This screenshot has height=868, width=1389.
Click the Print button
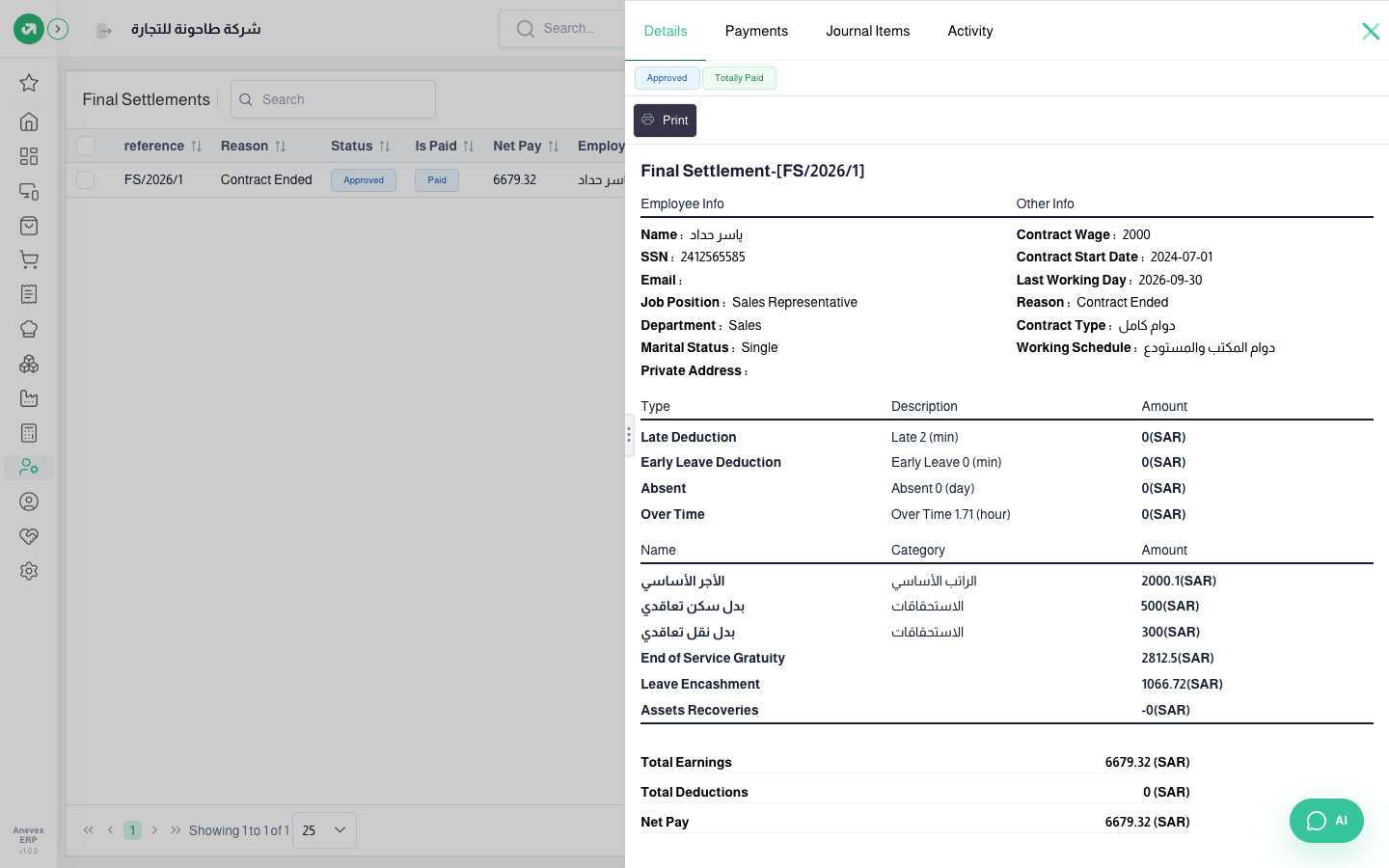665,121
